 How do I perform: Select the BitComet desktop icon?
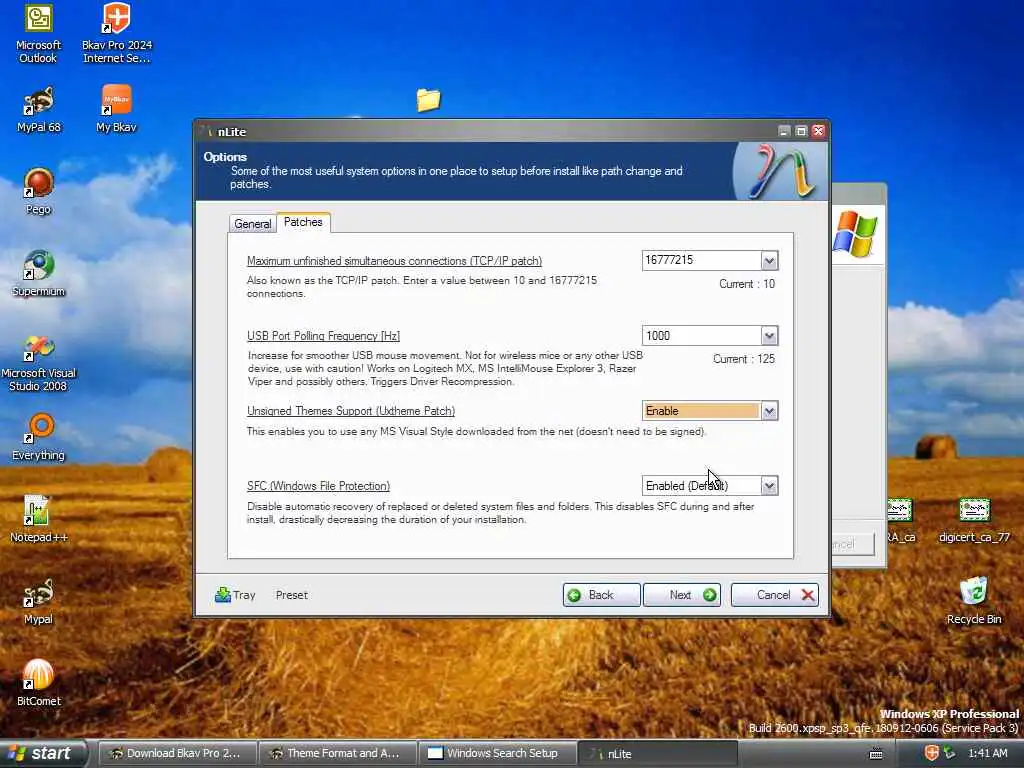tap(39, 684)
